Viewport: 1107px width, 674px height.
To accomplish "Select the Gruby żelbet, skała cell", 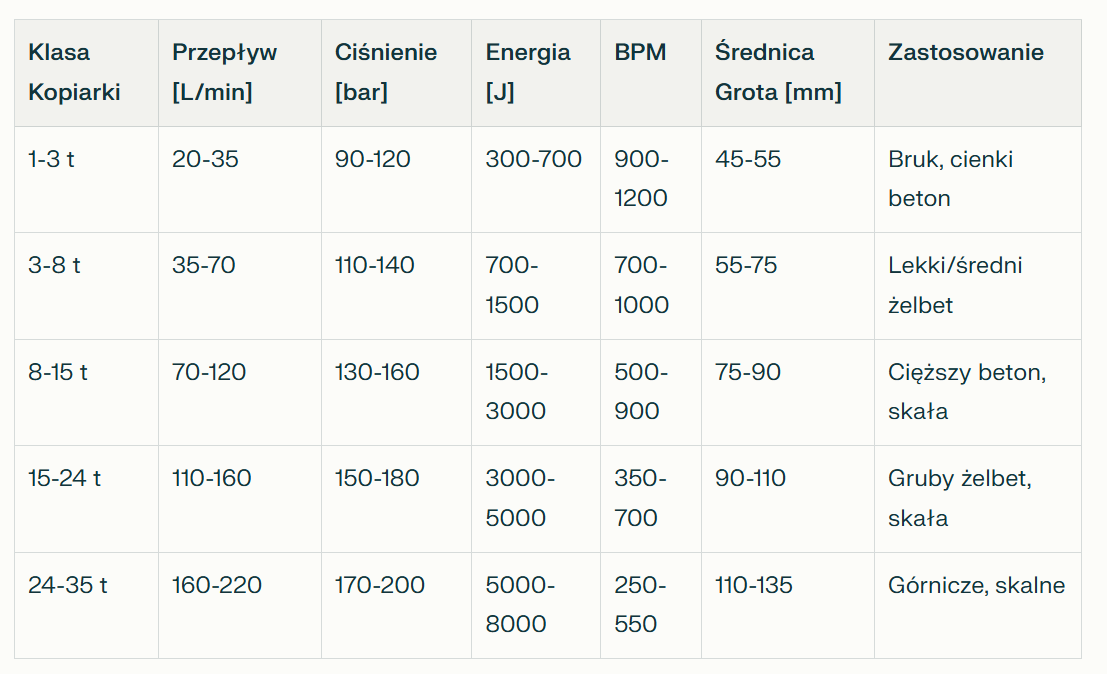I will click(x=959, y=497).
